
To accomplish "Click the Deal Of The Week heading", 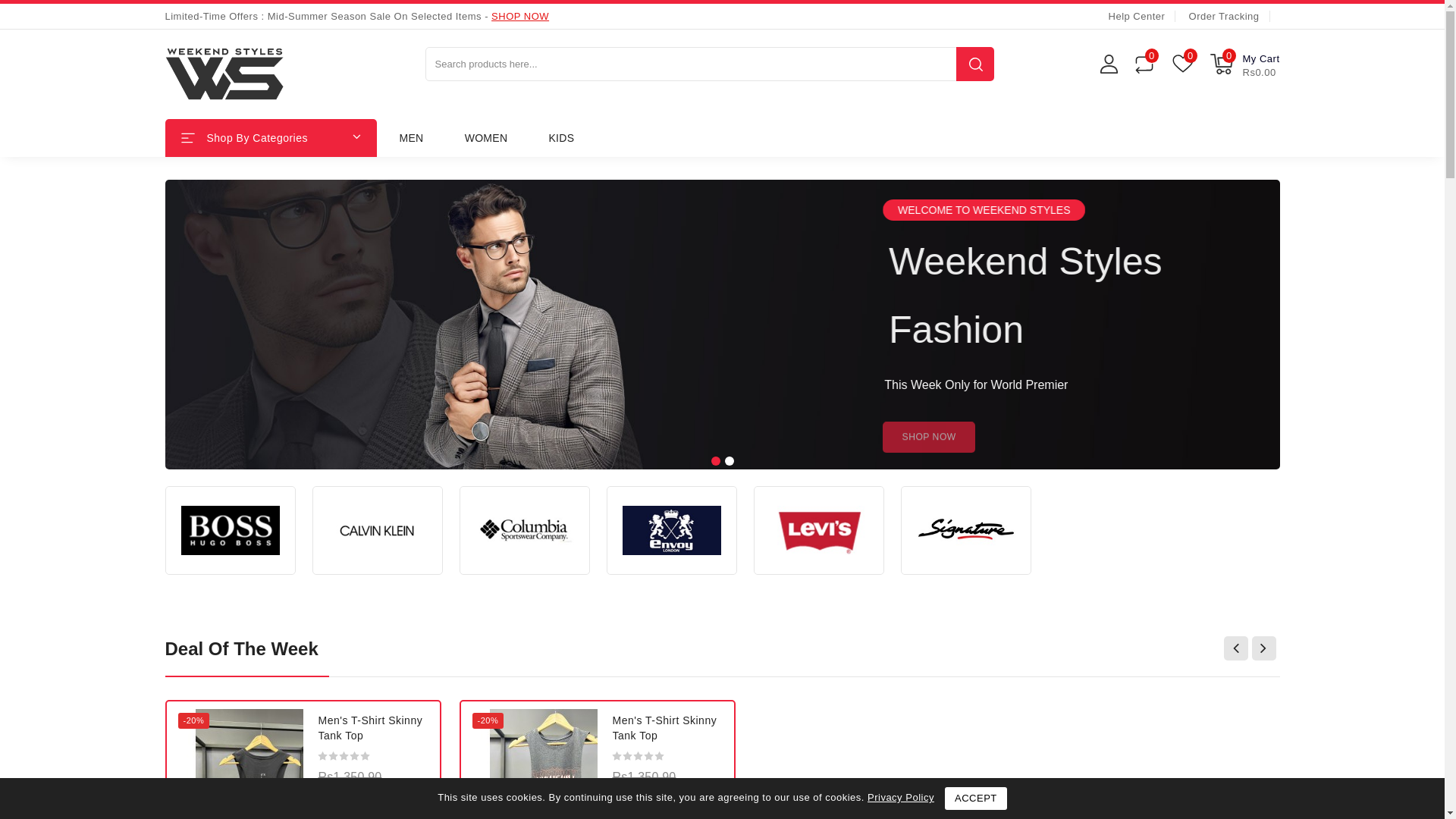I will [x=242, y=649].
